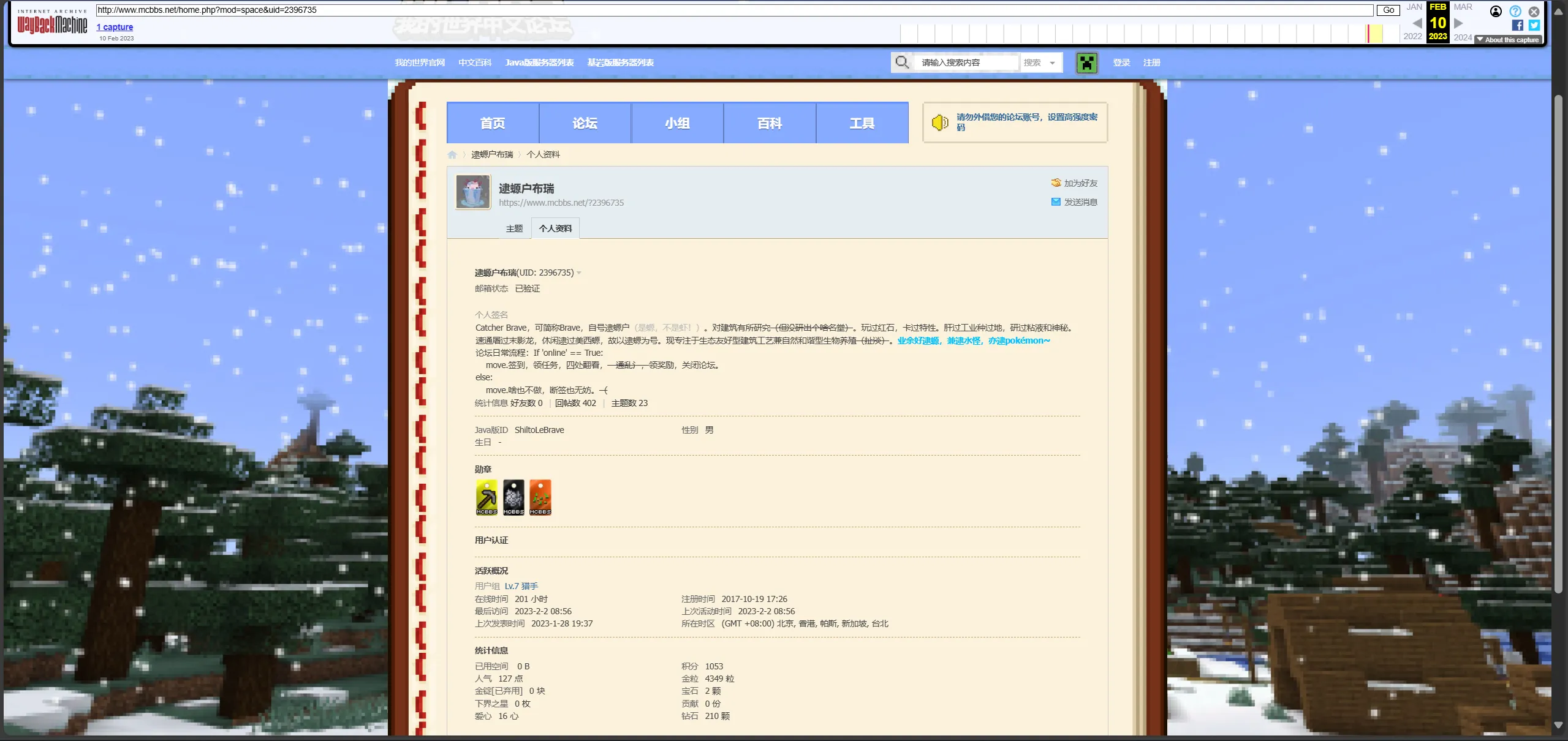Open 首页 navigation tab
Image resolution: width=1568 pixels, height=741 pixels.
pyautogui.click(x=493, y=123)
